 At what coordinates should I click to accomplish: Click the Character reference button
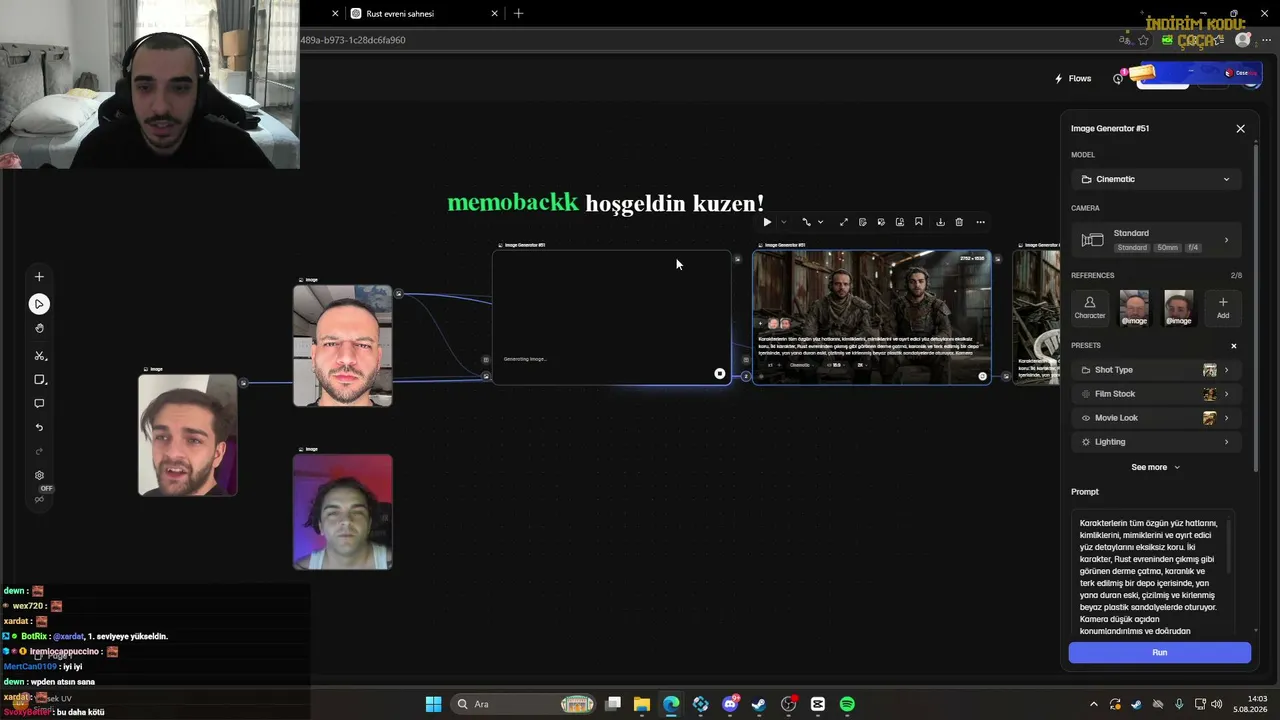coord(1090,307)
